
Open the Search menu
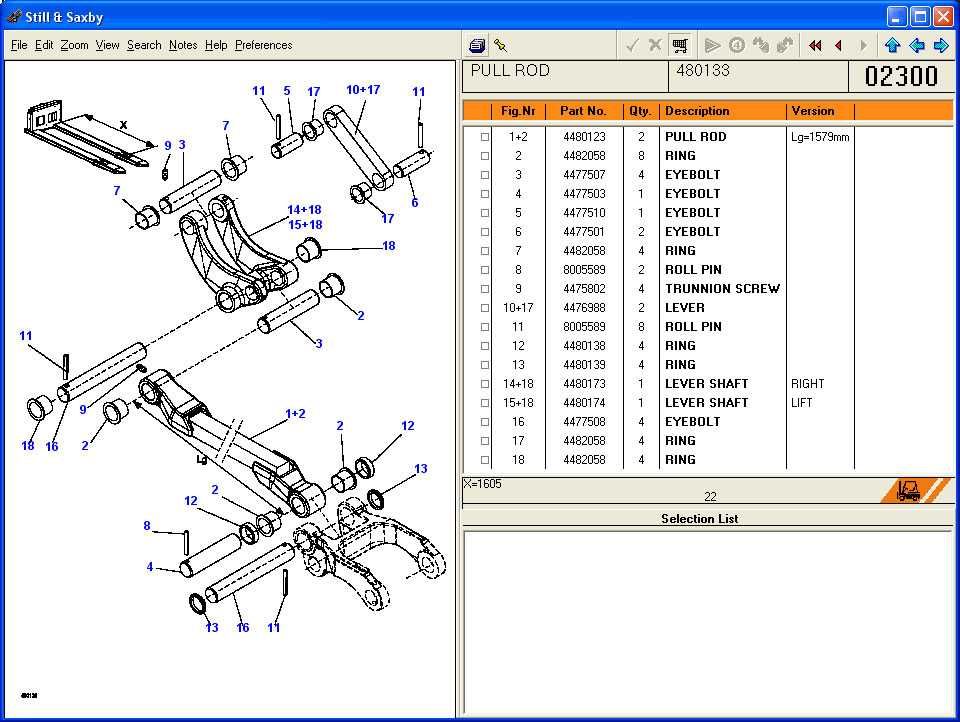[144, 45]
